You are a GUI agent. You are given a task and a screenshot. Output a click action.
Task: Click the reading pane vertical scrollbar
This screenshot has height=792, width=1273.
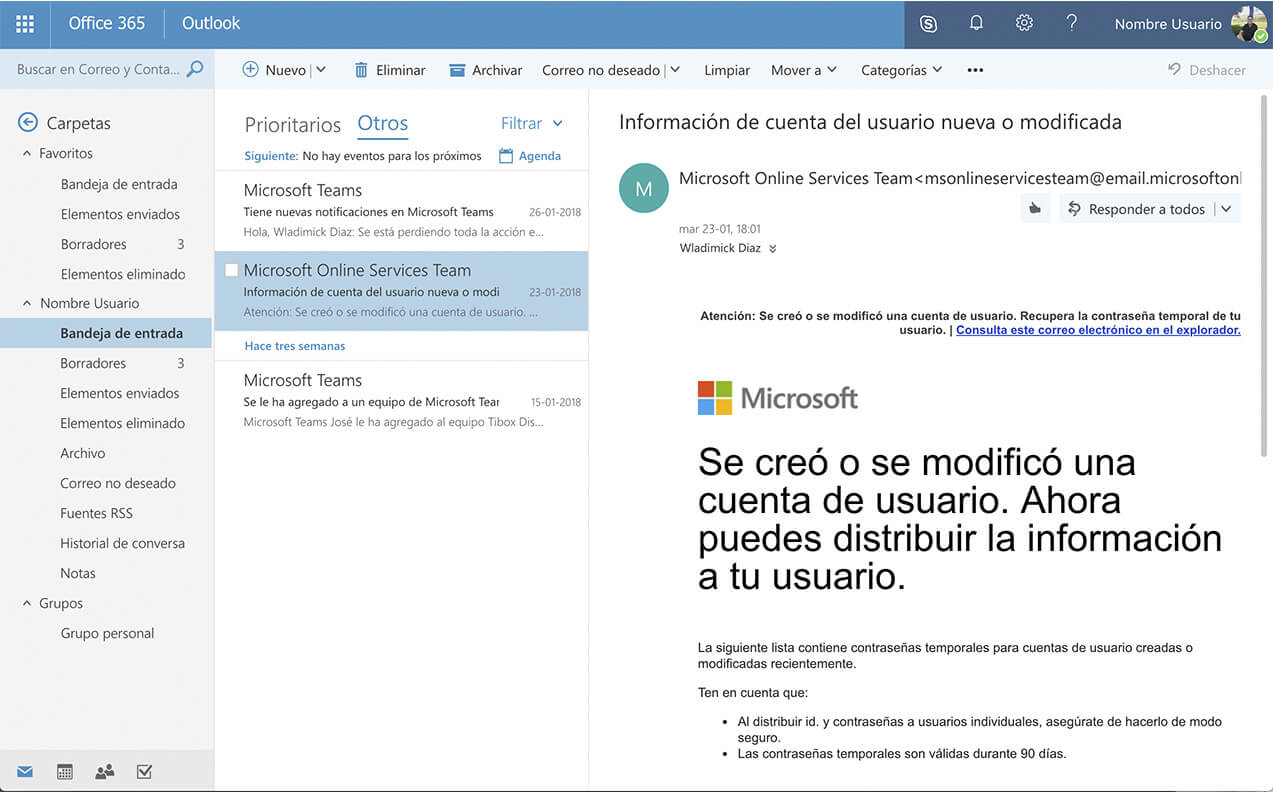point(1266,275)
